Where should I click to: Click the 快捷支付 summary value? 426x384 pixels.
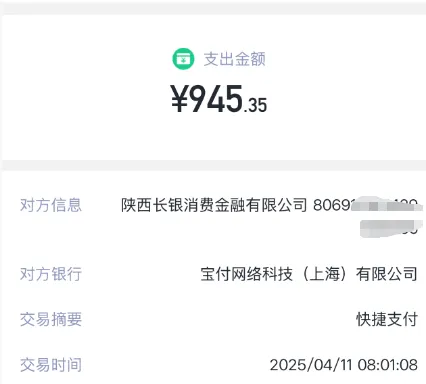387,319
